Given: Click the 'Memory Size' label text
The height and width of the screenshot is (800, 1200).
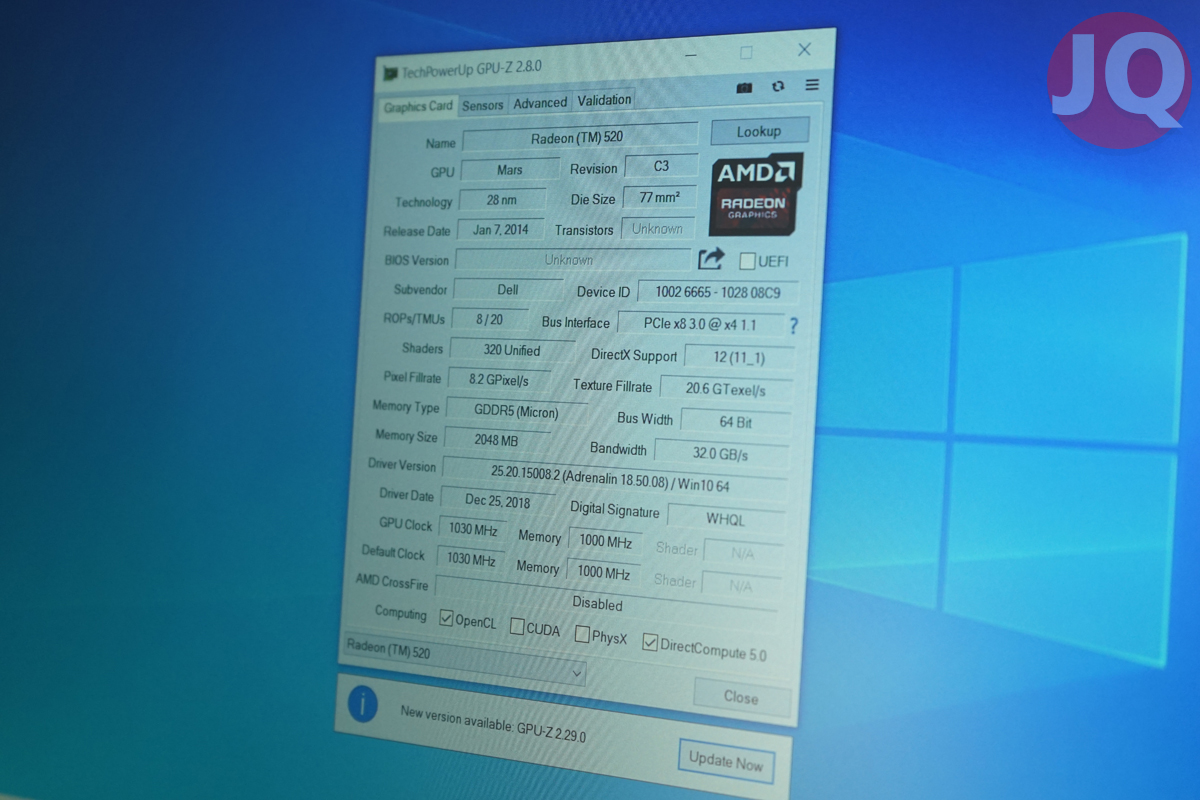Looking at the screenshot, I should 407,435.
